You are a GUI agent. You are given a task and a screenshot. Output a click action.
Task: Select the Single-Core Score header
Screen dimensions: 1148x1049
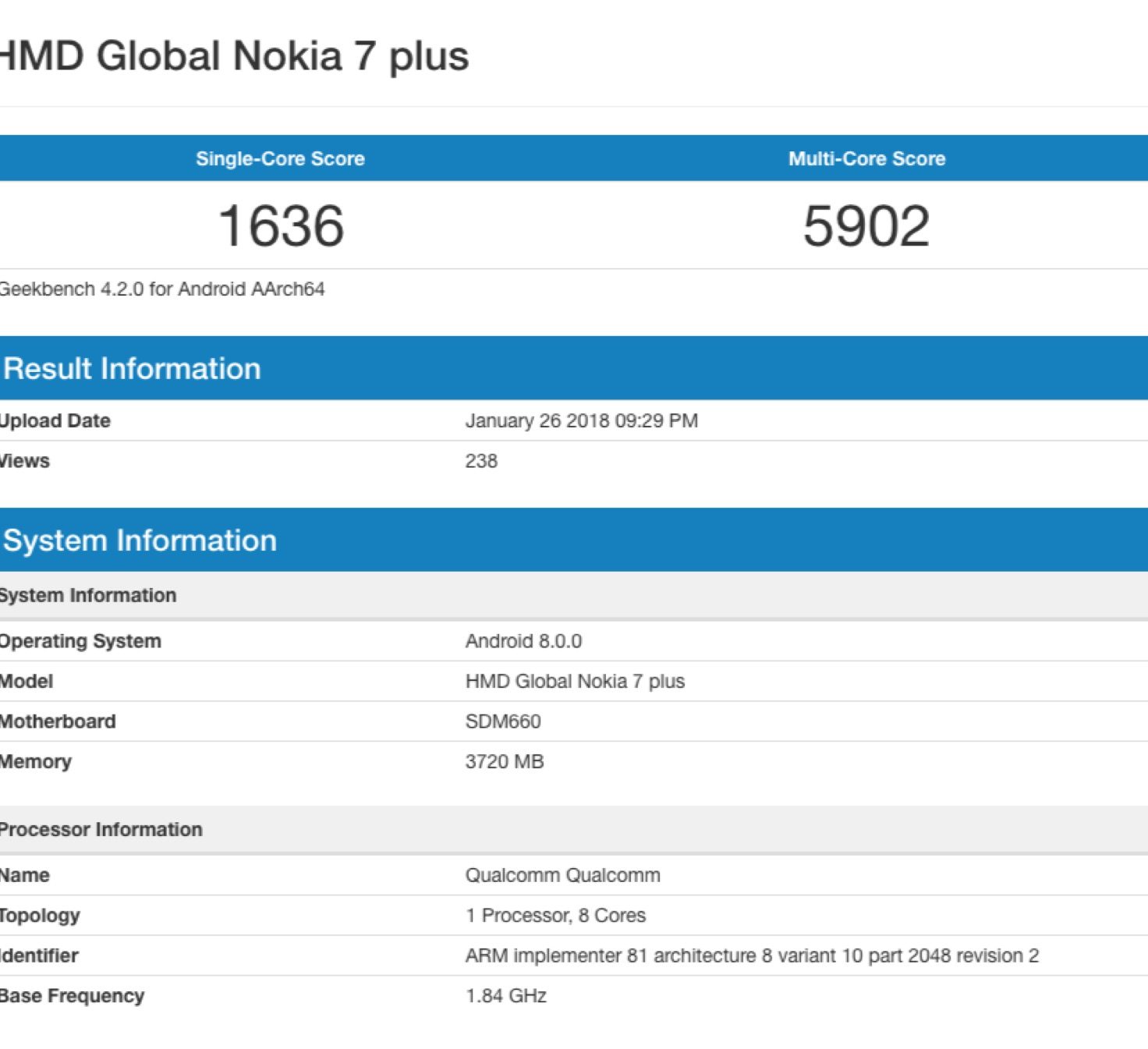(x=280, y=158)
